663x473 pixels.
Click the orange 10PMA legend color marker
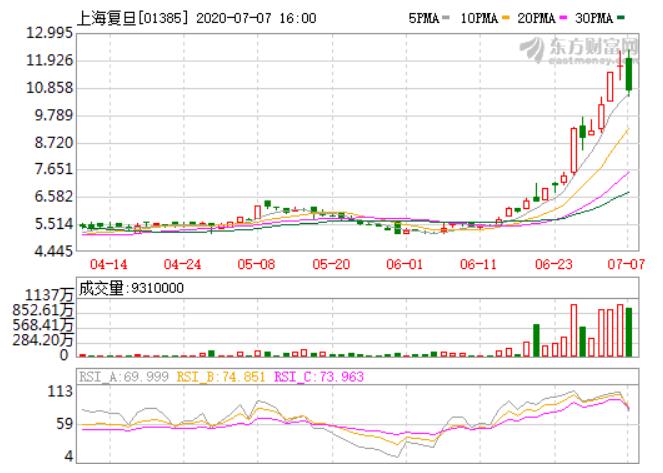tap(506, 18)
